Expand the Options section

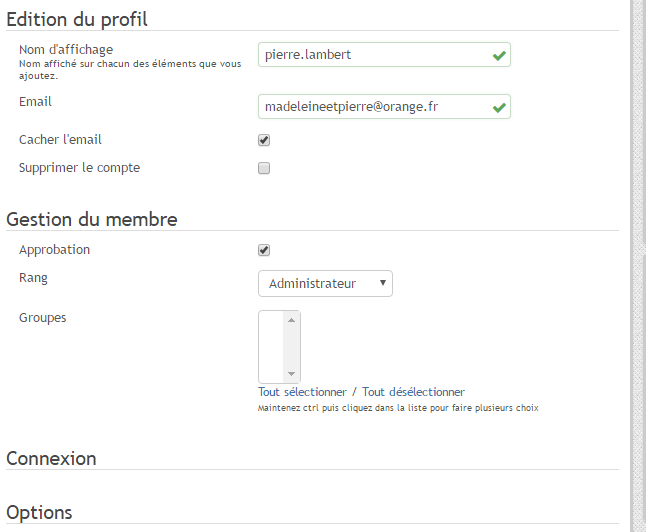pos(39,513)
